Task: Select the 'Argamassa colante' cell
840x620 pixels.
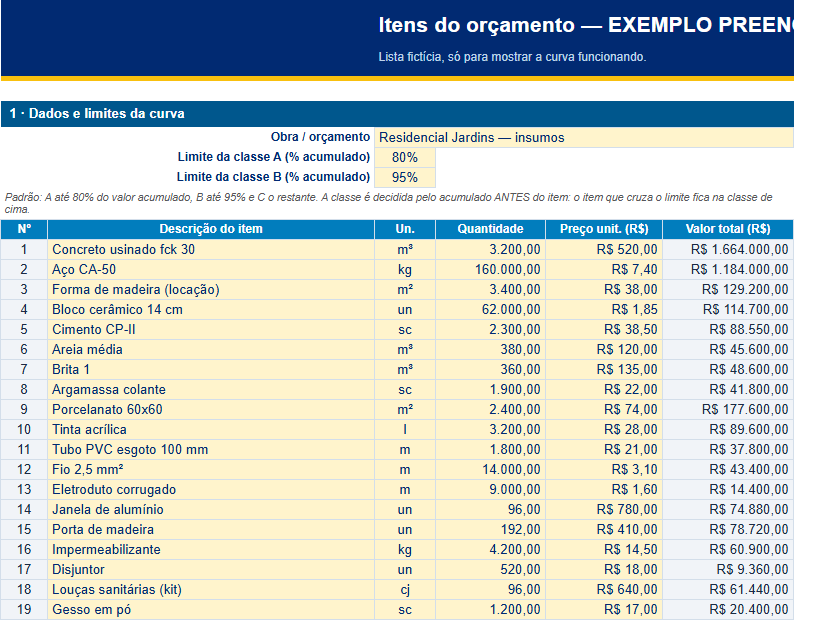Action: [211, 390]
